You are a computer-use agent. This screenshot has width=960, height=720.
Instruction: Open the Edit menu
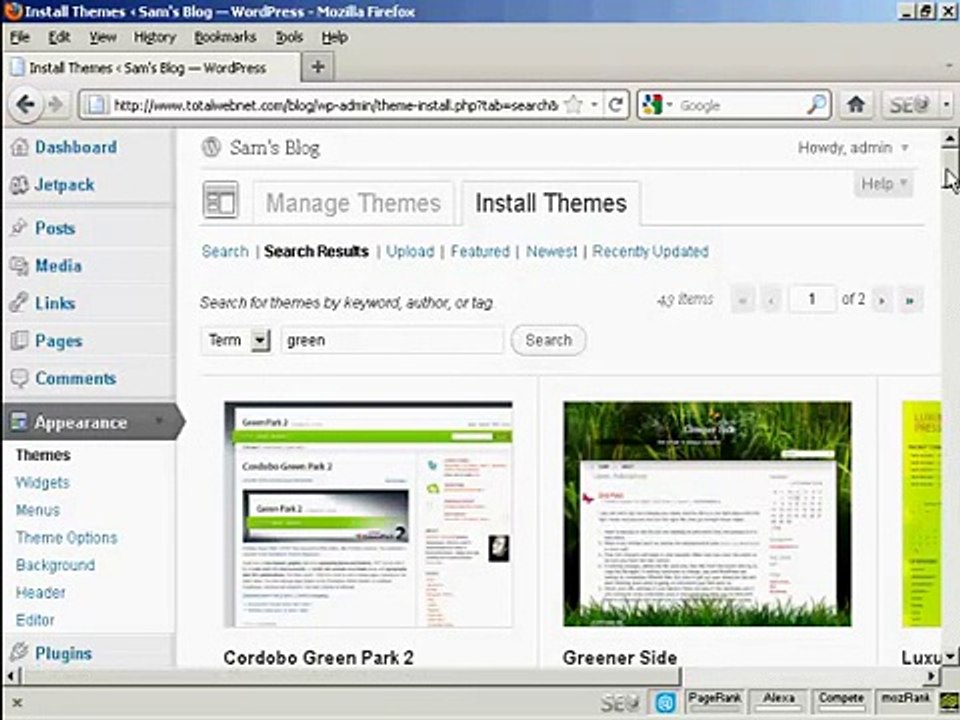59,37
